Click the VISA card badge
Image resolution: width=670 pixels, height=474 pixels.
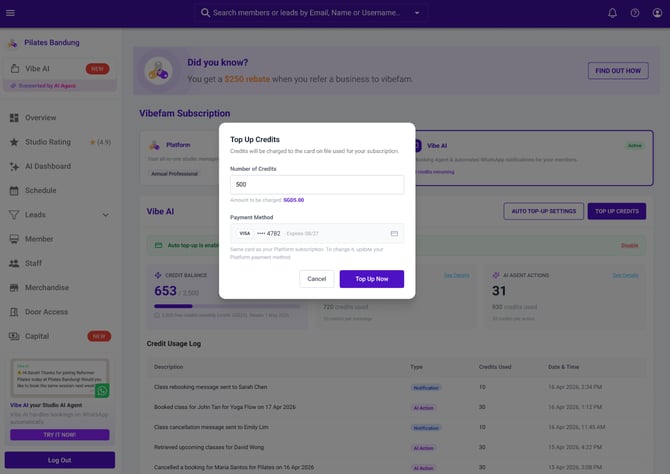point(245,233)
